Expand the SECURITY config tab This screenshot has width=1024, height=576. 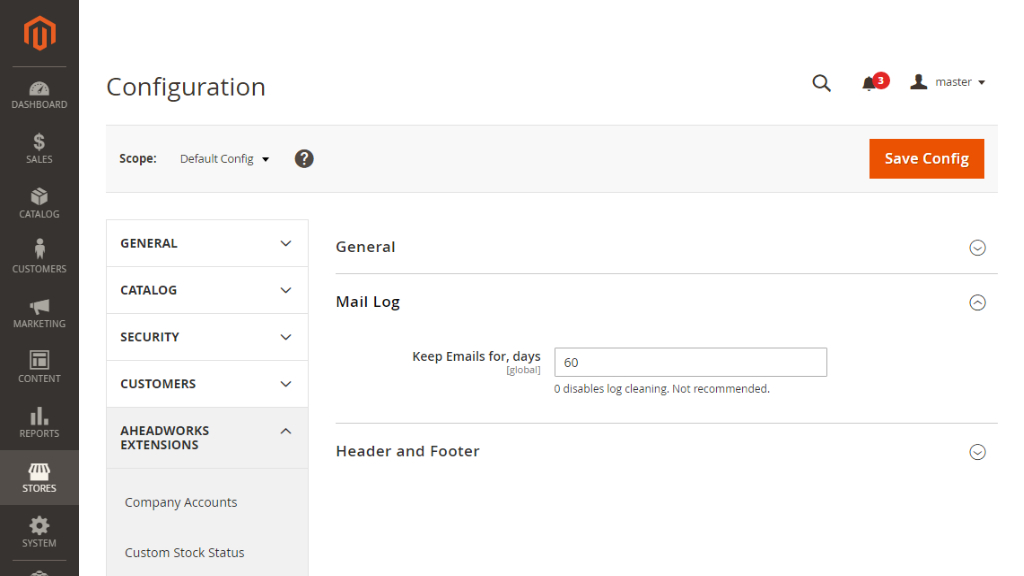[207, 337]
